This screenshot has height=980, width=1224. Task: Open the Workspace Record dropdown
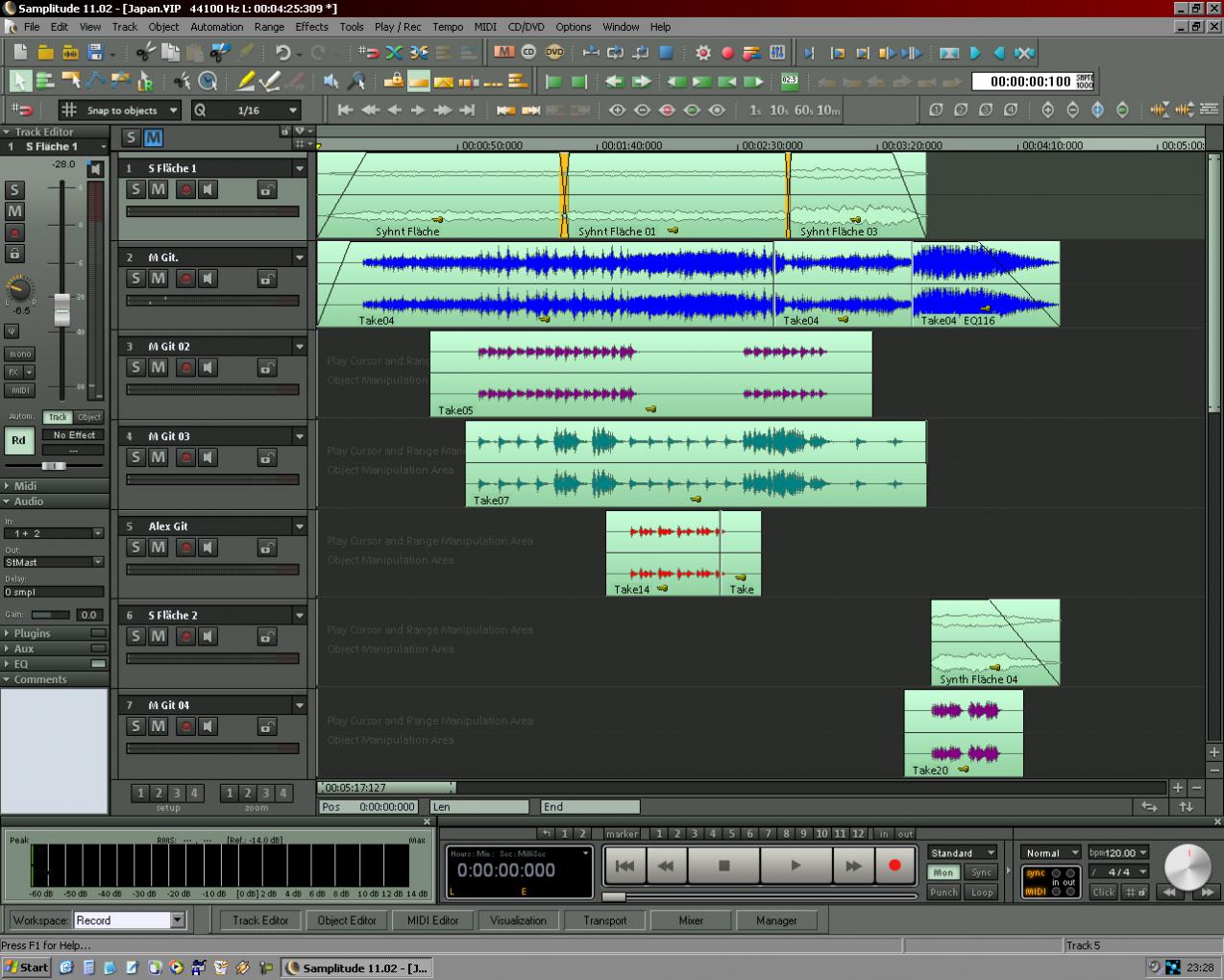(178, 920)
